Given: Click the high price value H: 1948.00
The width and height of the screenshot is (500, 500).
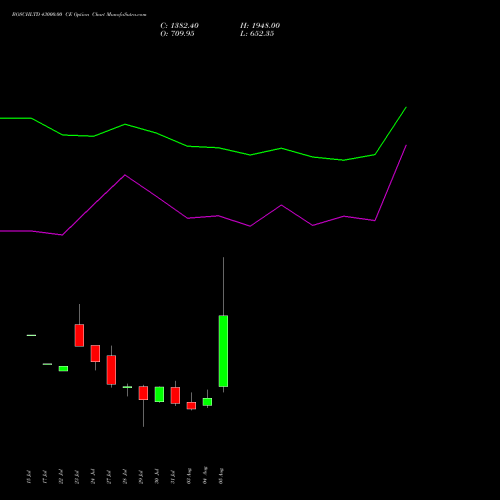Looking at the screenshot, I should [260, 26].
